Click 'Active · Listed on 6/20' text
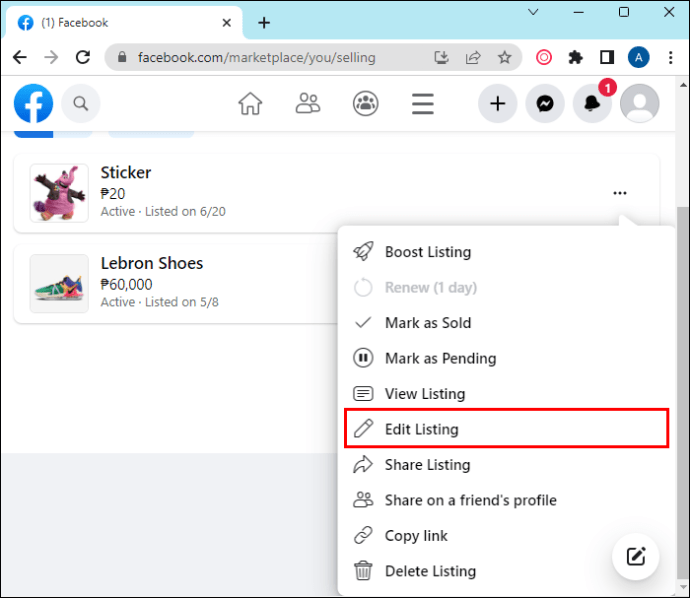This screenshot has height=598, width=690. click(x=163, y=212)
